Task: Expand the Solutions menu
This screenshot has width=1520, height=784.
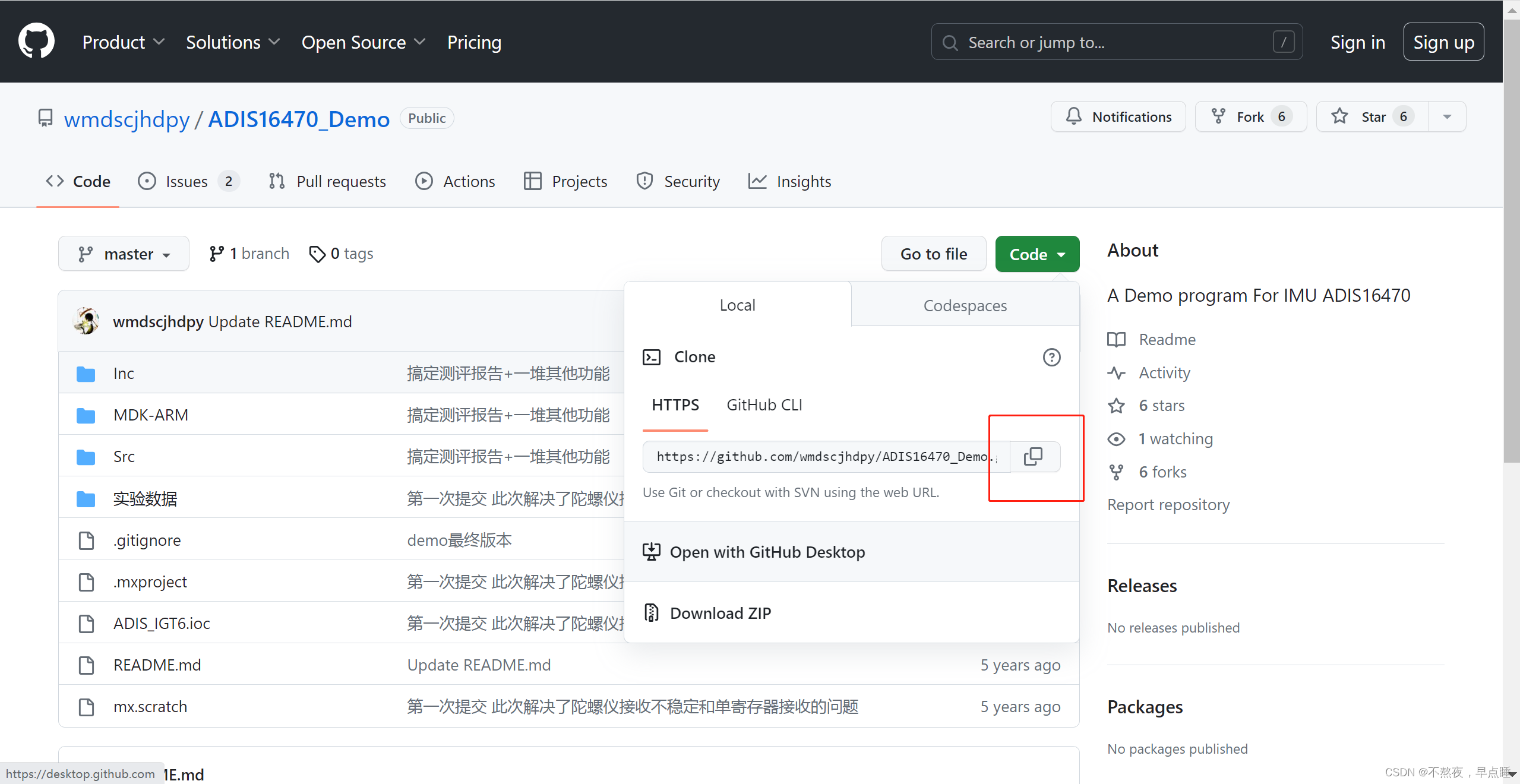Action: pyautogui.click(x=232, y=42)
